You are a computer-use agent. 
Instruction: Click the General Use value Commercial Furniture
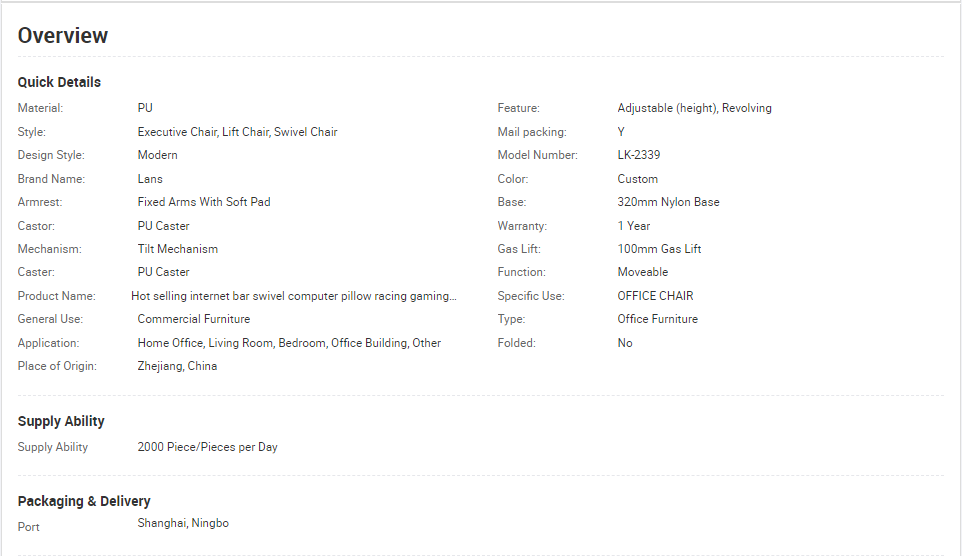pos(194,319)
